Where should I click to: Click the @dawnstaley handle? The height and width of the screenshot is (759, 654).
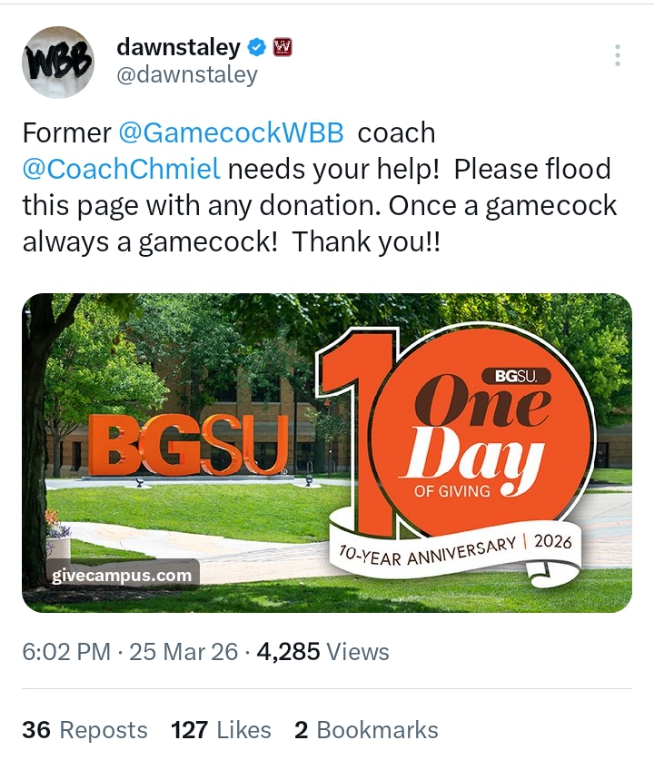(x=187, y=74)
